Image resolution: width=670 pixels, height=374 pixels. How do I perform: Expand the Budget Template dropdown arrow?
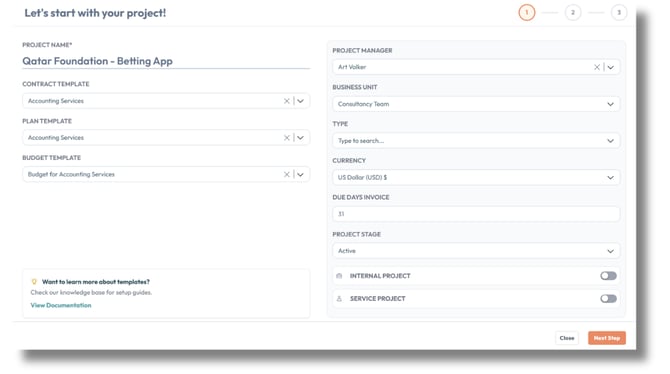click(300, 174)
